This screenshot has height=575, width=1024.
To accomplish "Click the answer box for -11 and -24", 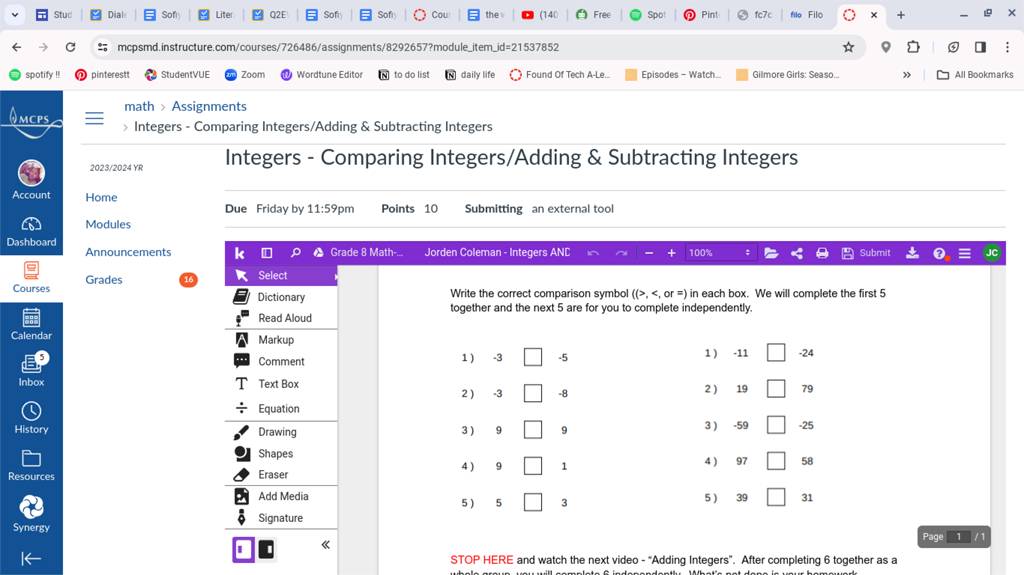I will click(776, 353).
